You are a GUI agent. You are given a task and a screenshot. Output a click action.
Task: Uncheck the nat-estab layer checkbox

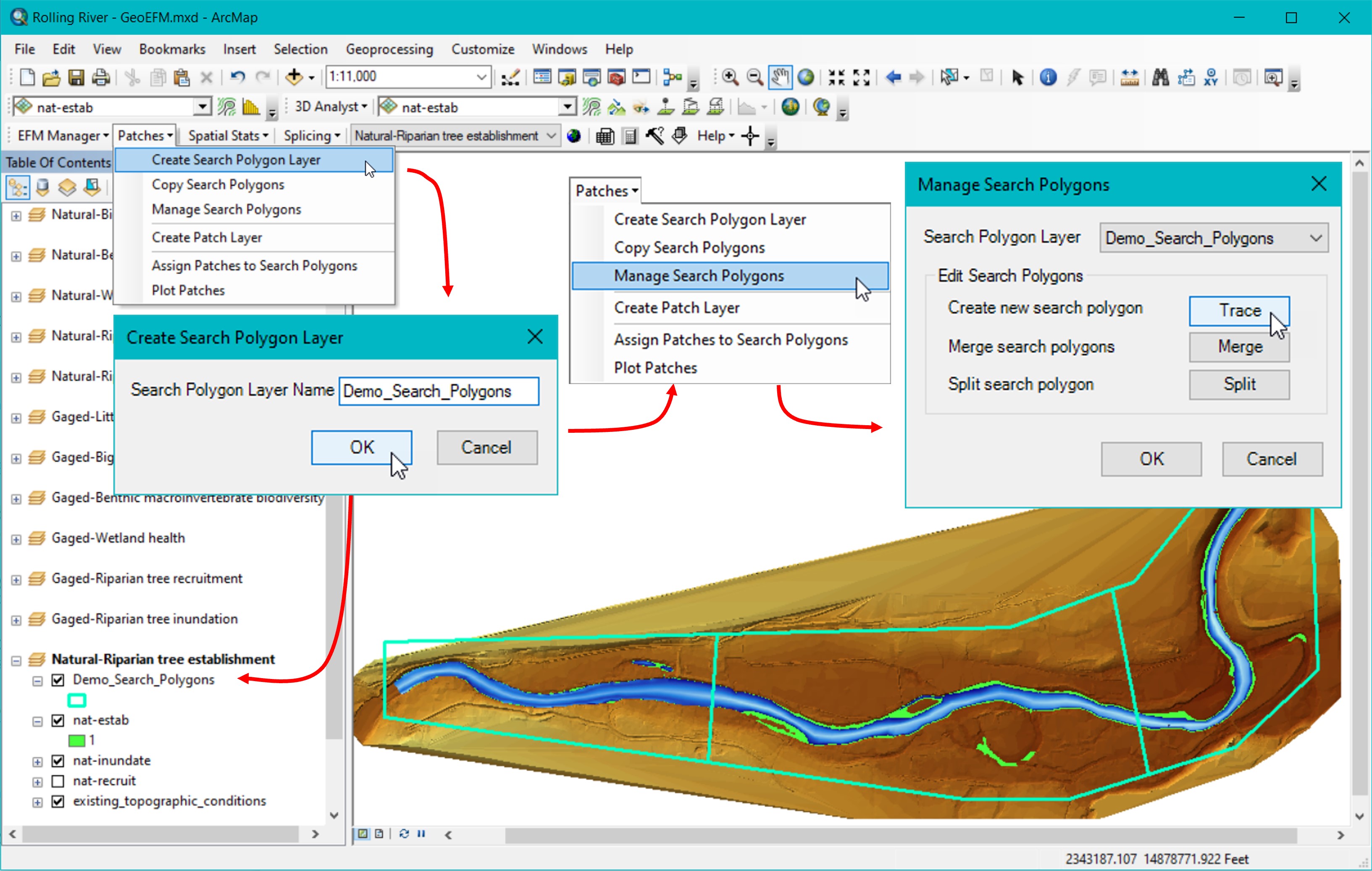click(58, 721)
